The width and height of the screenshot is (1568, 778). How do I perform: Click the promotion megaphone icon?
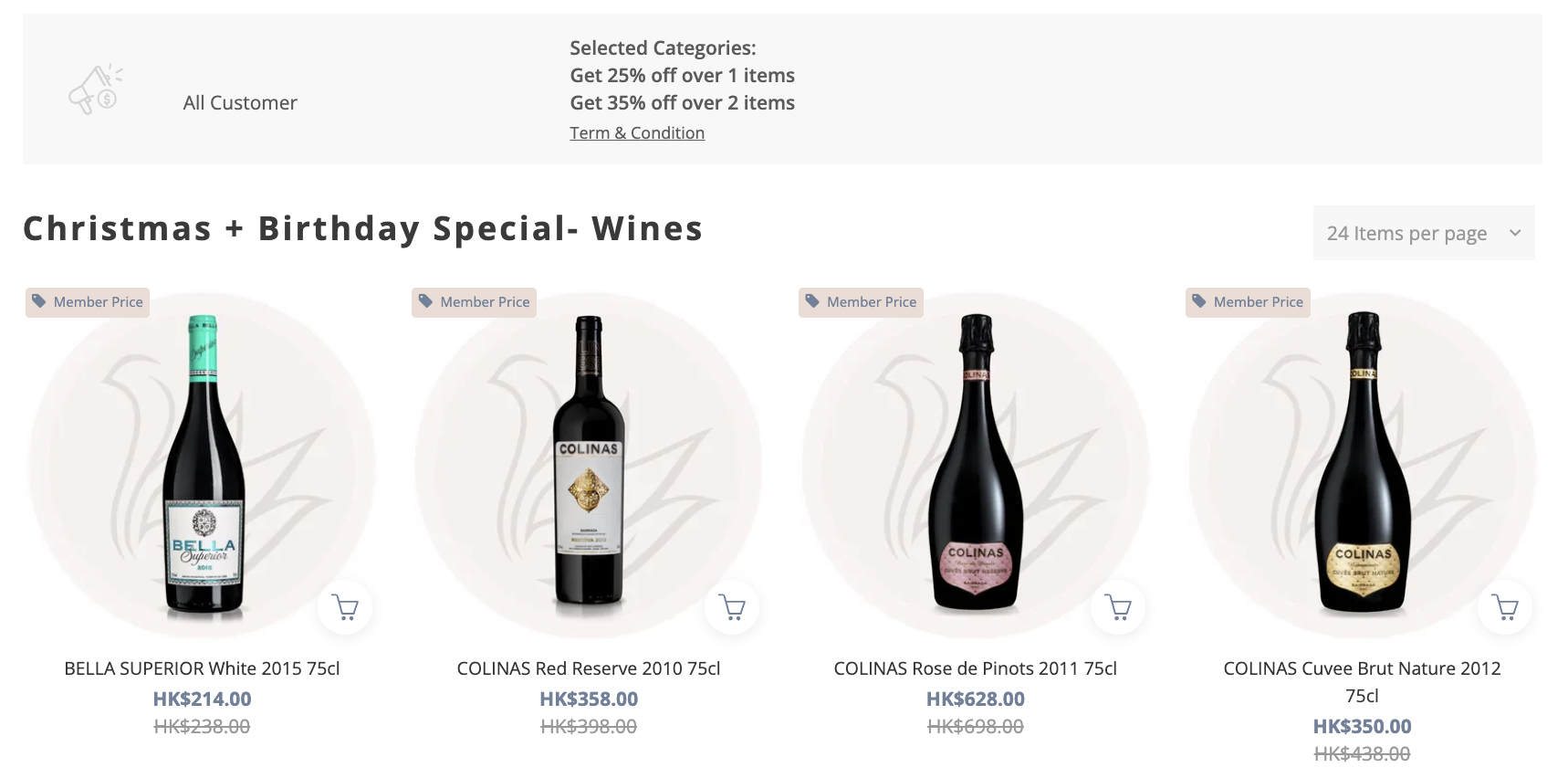(x=96, y=89)
